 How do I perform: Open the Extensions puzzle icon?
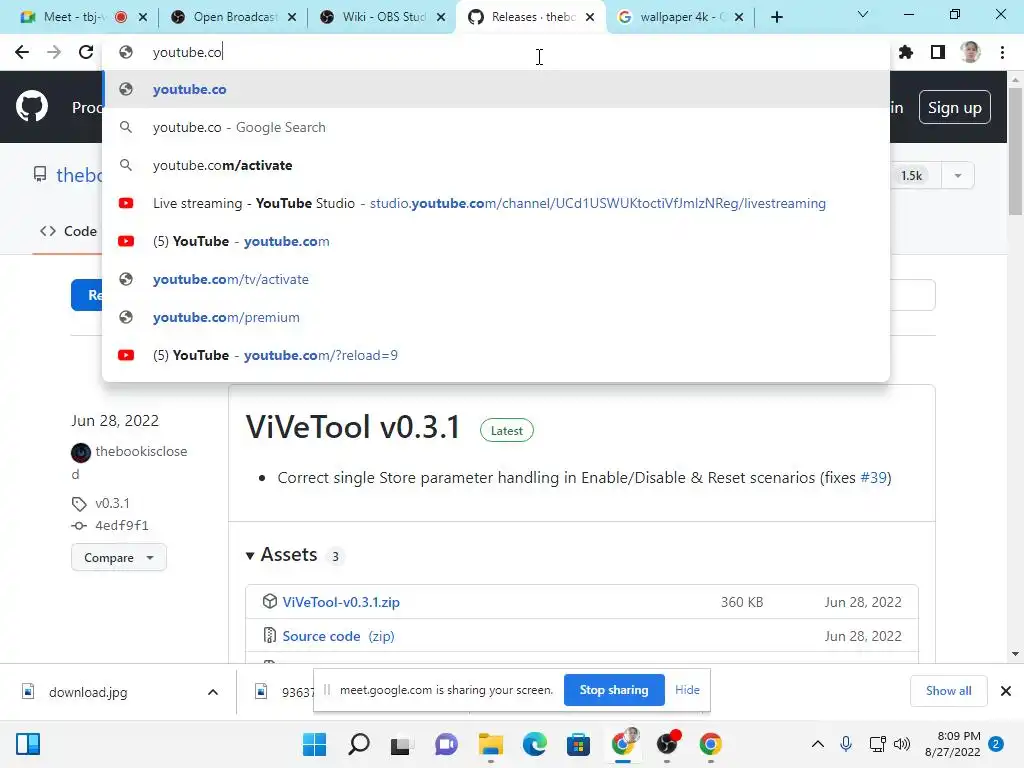click(x=906, y=52)
